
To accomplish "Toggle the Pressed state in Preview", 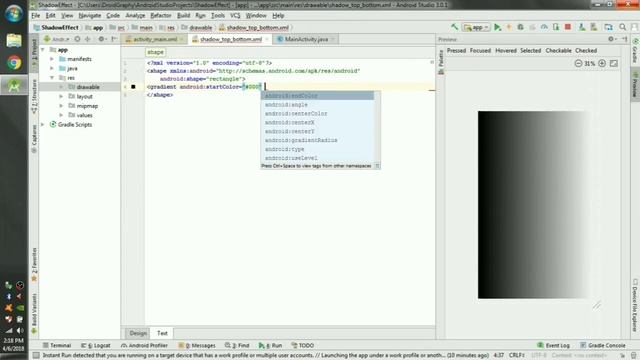I will point(456,51).
